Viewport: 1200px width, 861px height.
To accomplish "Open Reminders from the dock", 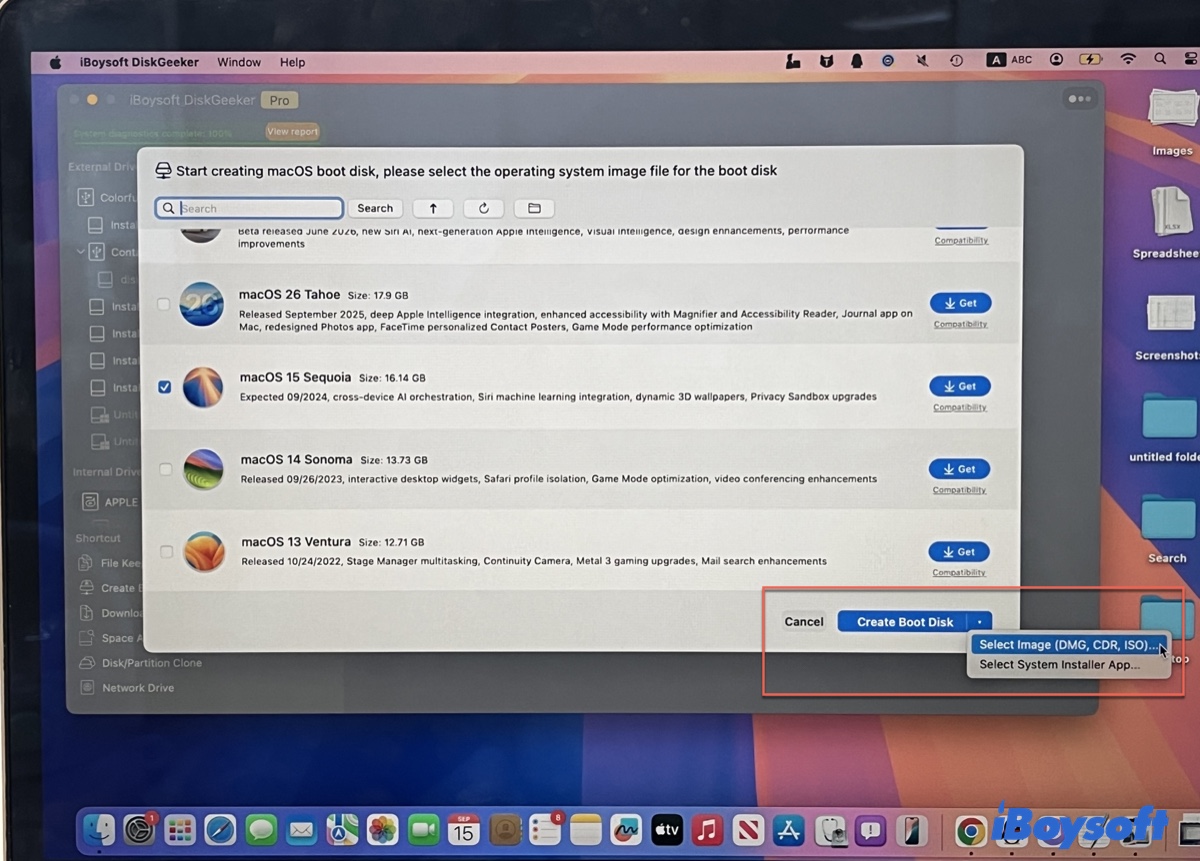I will point(546,829).
